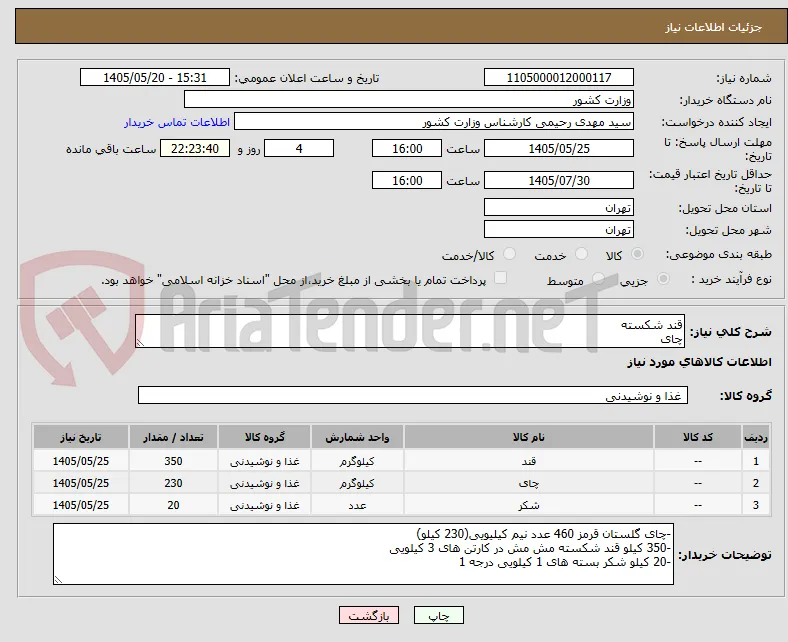Click the تعداد / مقدار column header

point(173,437)
